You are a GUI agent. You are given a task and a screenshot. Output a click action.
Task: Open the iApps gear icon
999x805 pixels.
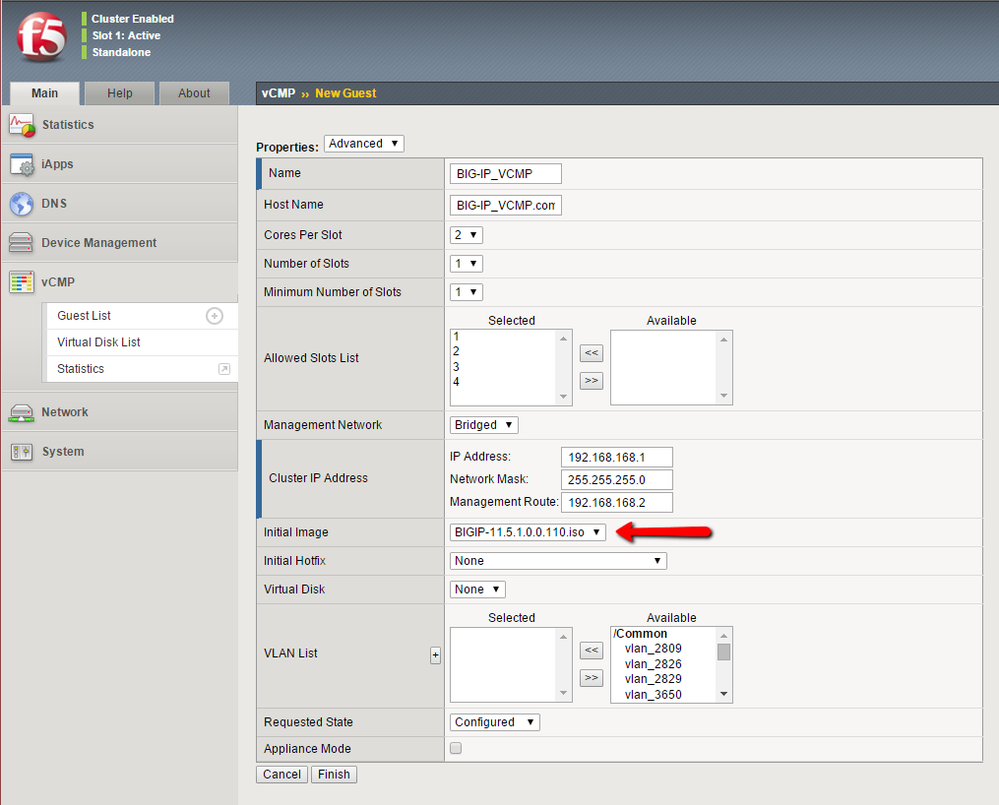[x=22, y=164]
